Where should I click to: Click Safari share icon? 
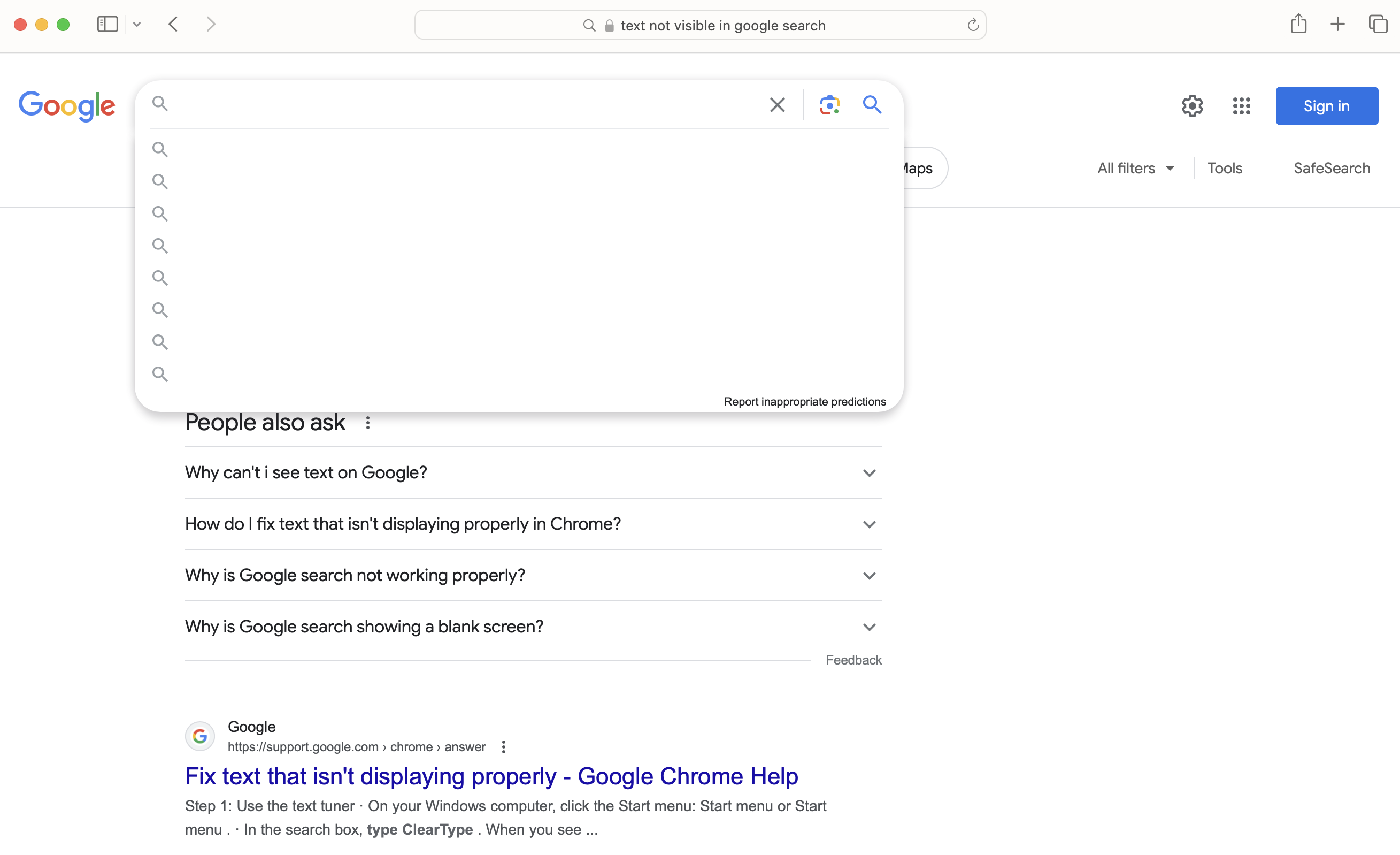[1298, 25]
